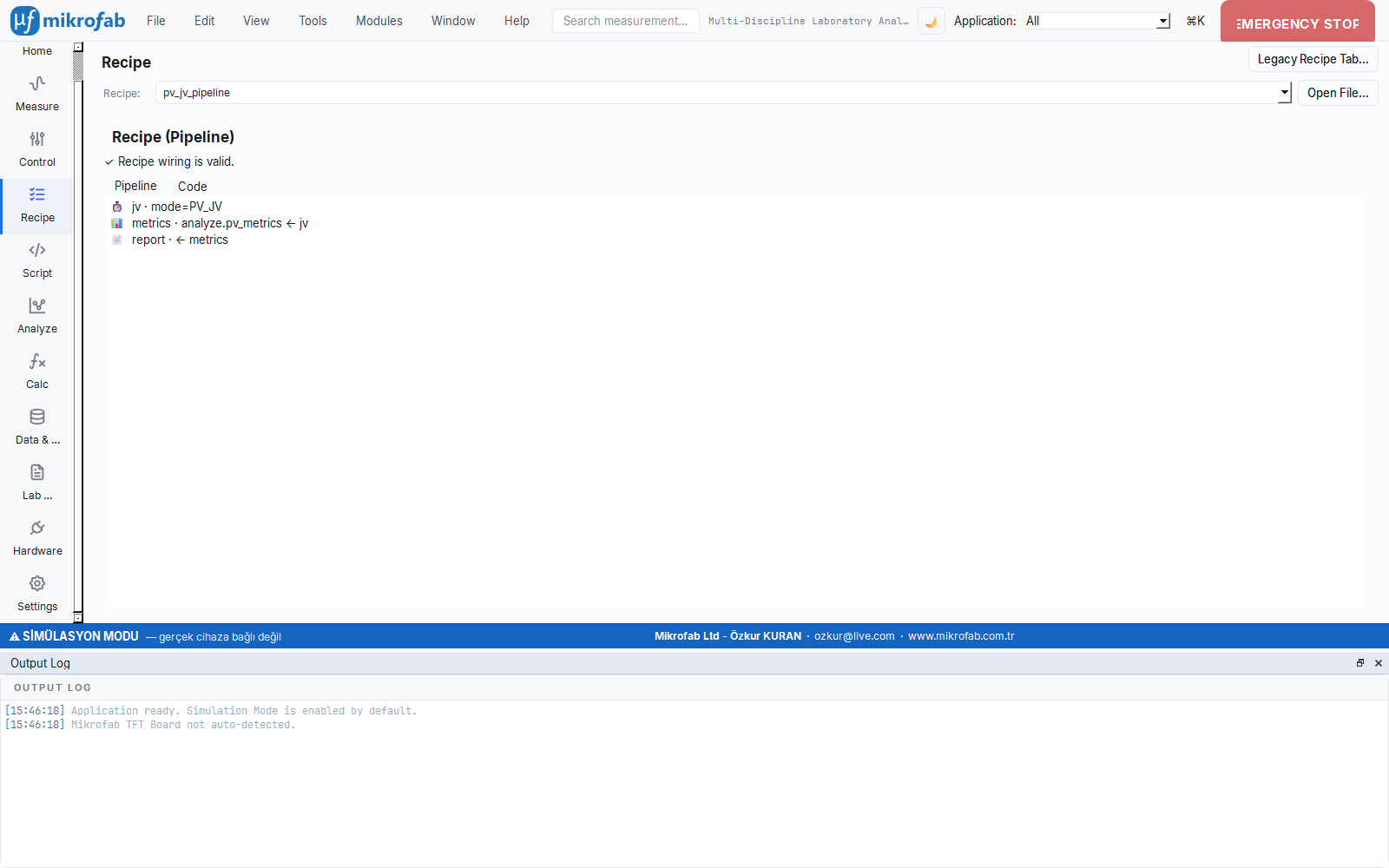Open the Hardware plug icon
Screen dimensions: 1389x868
pos(36,528)
